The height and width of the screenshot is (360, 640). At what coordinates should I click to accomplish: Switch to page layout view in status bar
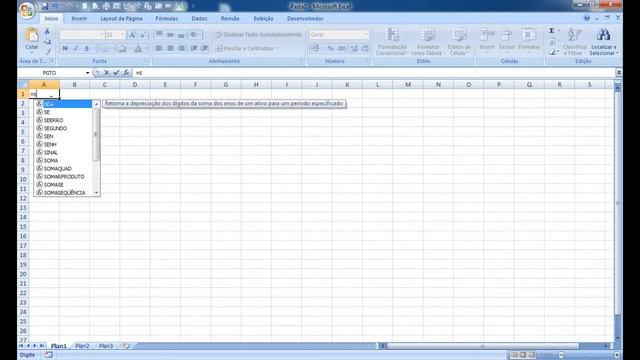tap(523, 355)
